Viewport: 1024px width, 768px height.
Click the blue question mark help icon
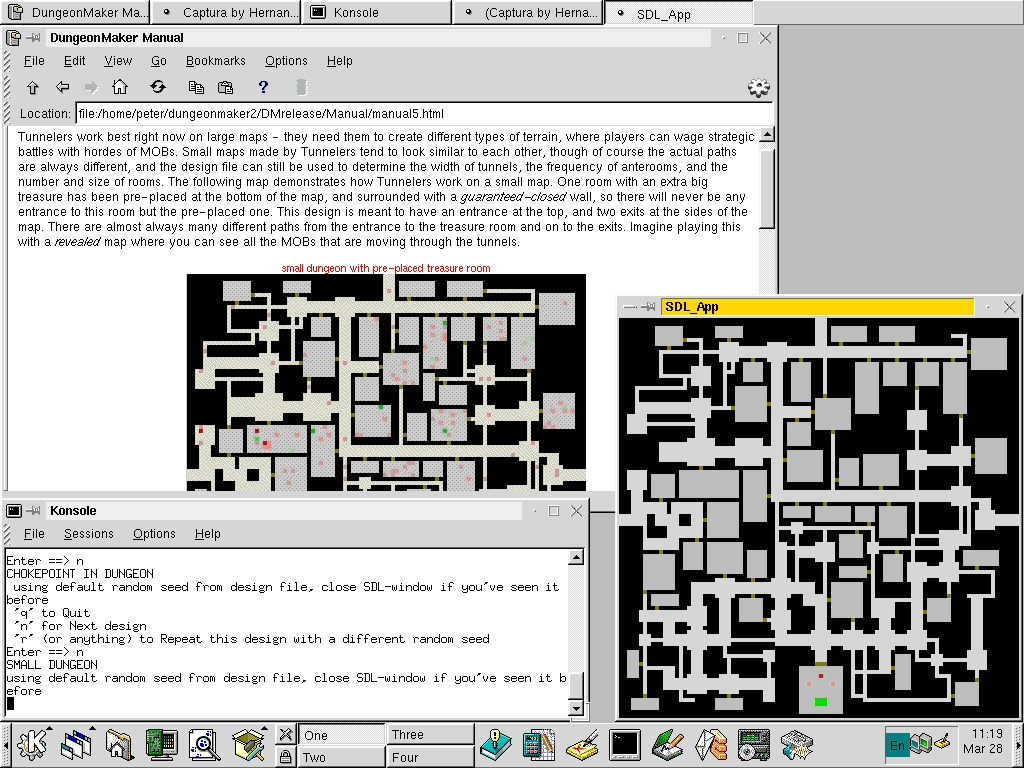[263, 87]
